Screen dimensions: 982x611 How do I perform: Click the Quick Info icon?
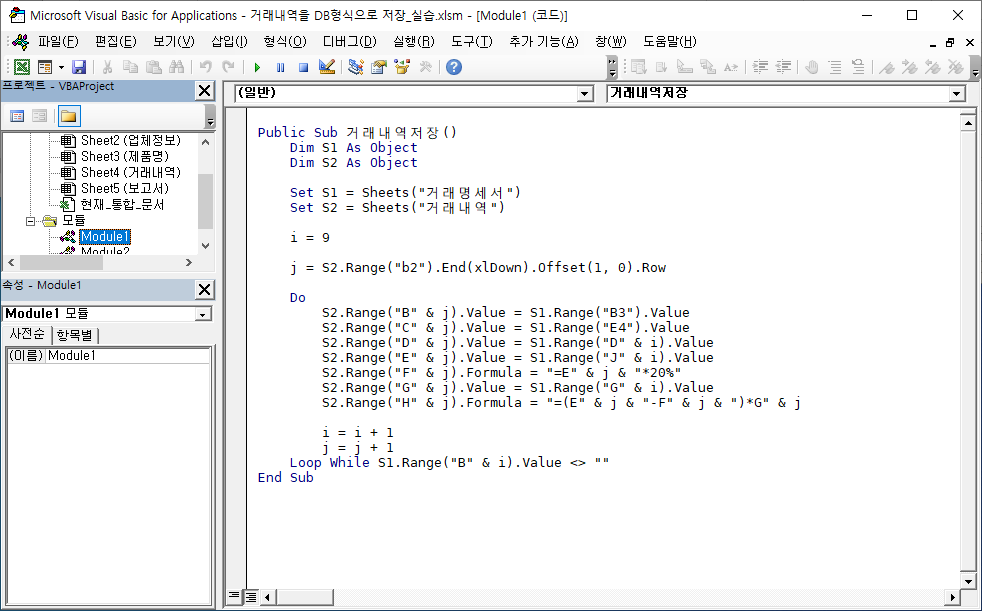pyautogui.click(x=685, y=67)
